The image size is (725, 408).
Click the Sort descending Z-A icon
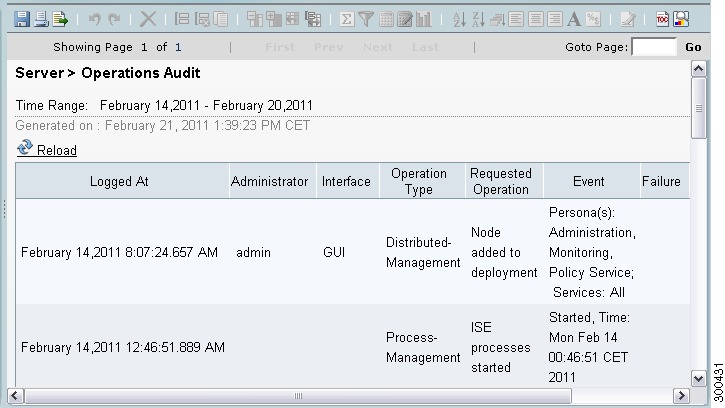[x=478, y=19]
